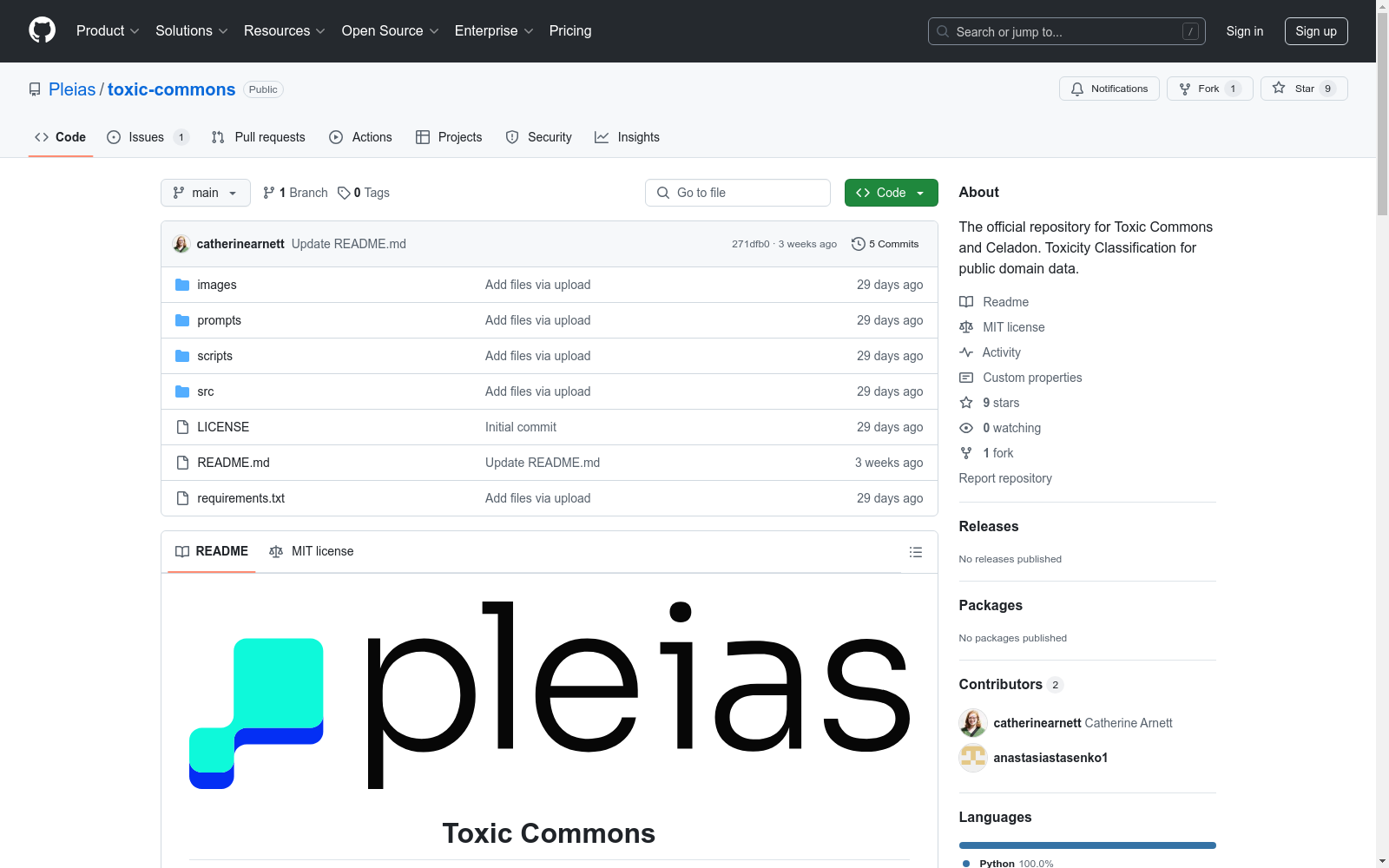
Task: Expand the Product menu
Action: (108, 31)
